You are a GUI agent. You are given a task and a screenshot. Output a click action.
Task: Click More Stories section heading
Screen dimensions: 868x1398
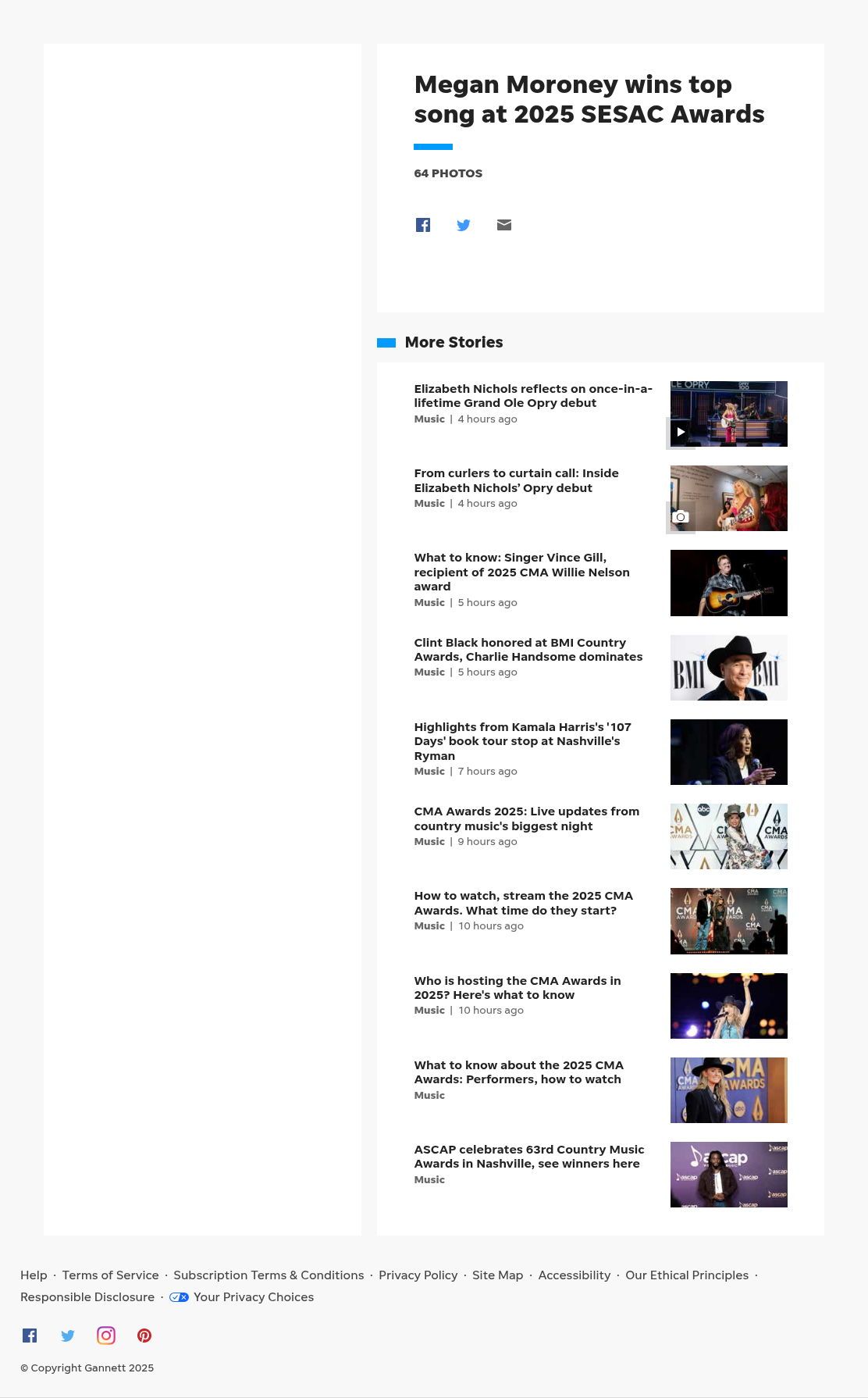click(x=454, y=342)
